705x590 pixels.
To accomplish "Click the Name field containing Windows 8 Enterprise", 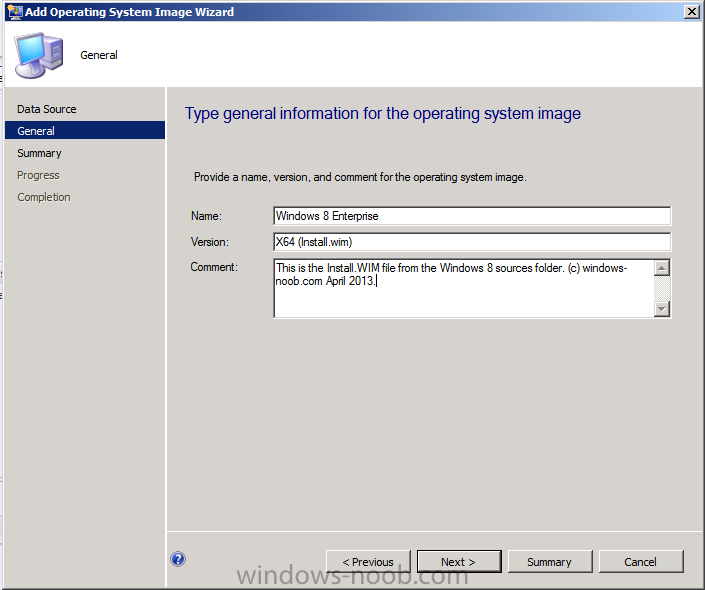I will 472,216.
